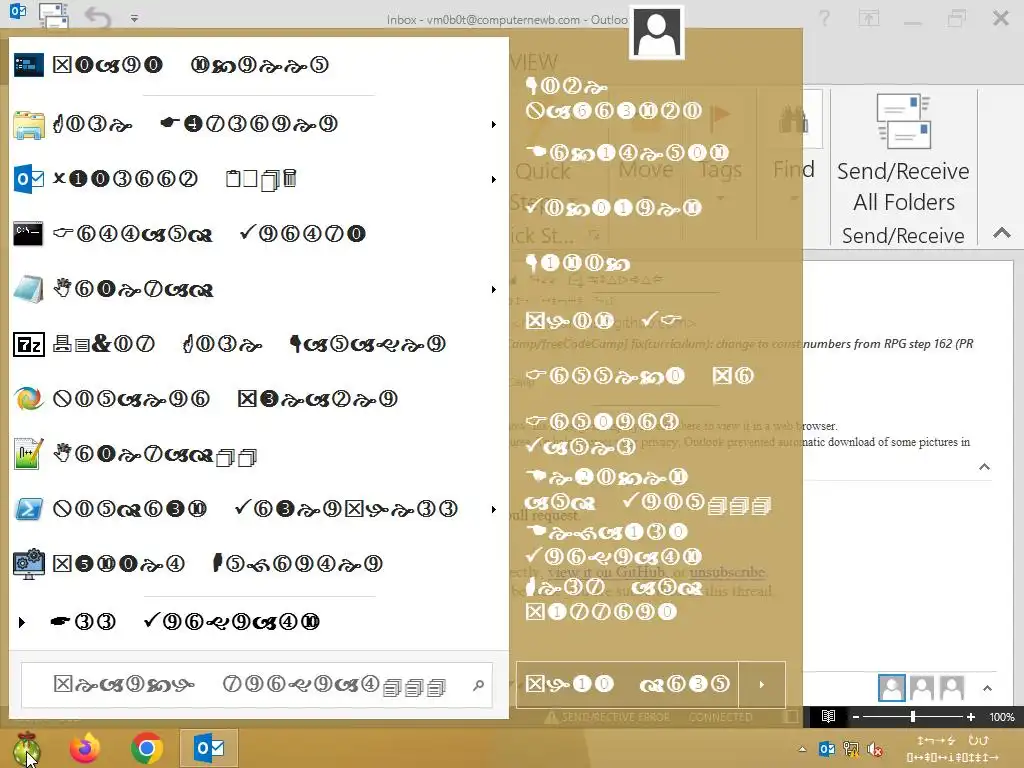Show hidden icons arrow in the system tray

[802, 749]
